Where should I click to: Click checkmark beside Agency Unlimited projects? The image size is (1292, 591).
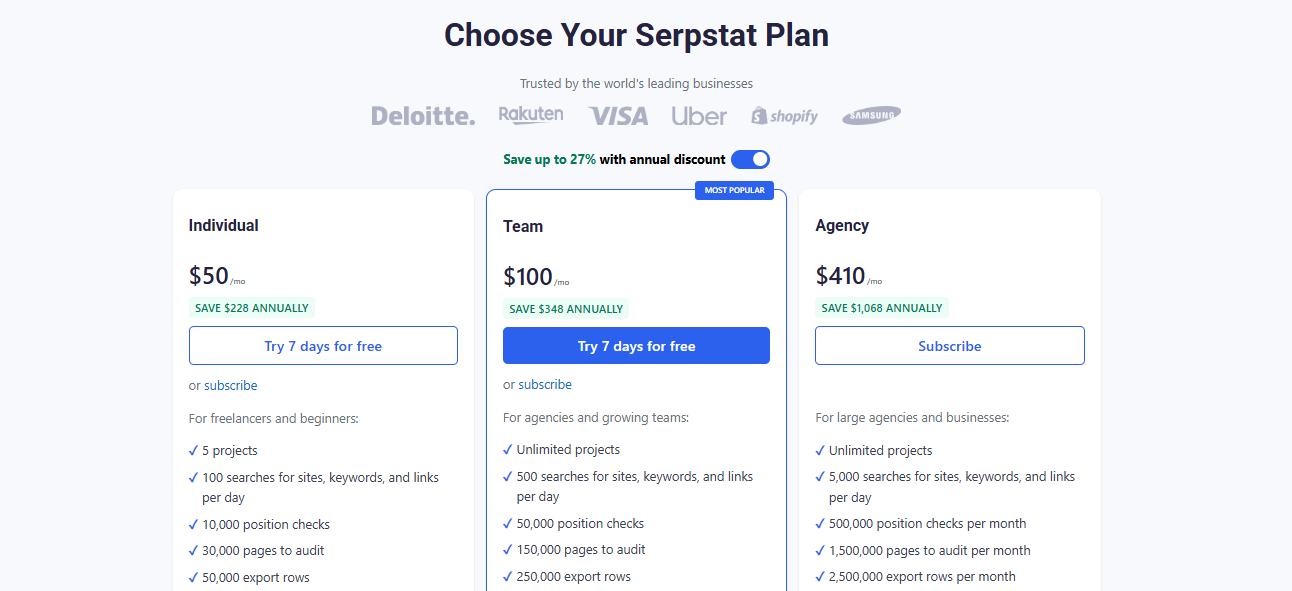tap(820, 451)
